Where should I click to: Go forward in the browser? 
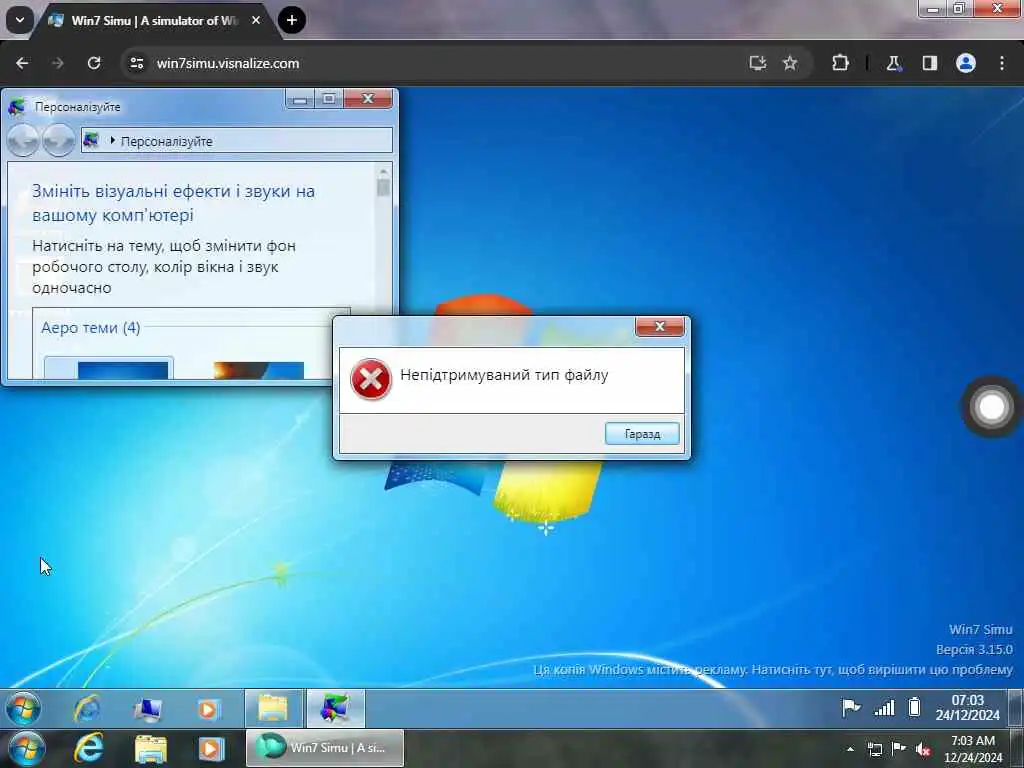tap(57, 63)
